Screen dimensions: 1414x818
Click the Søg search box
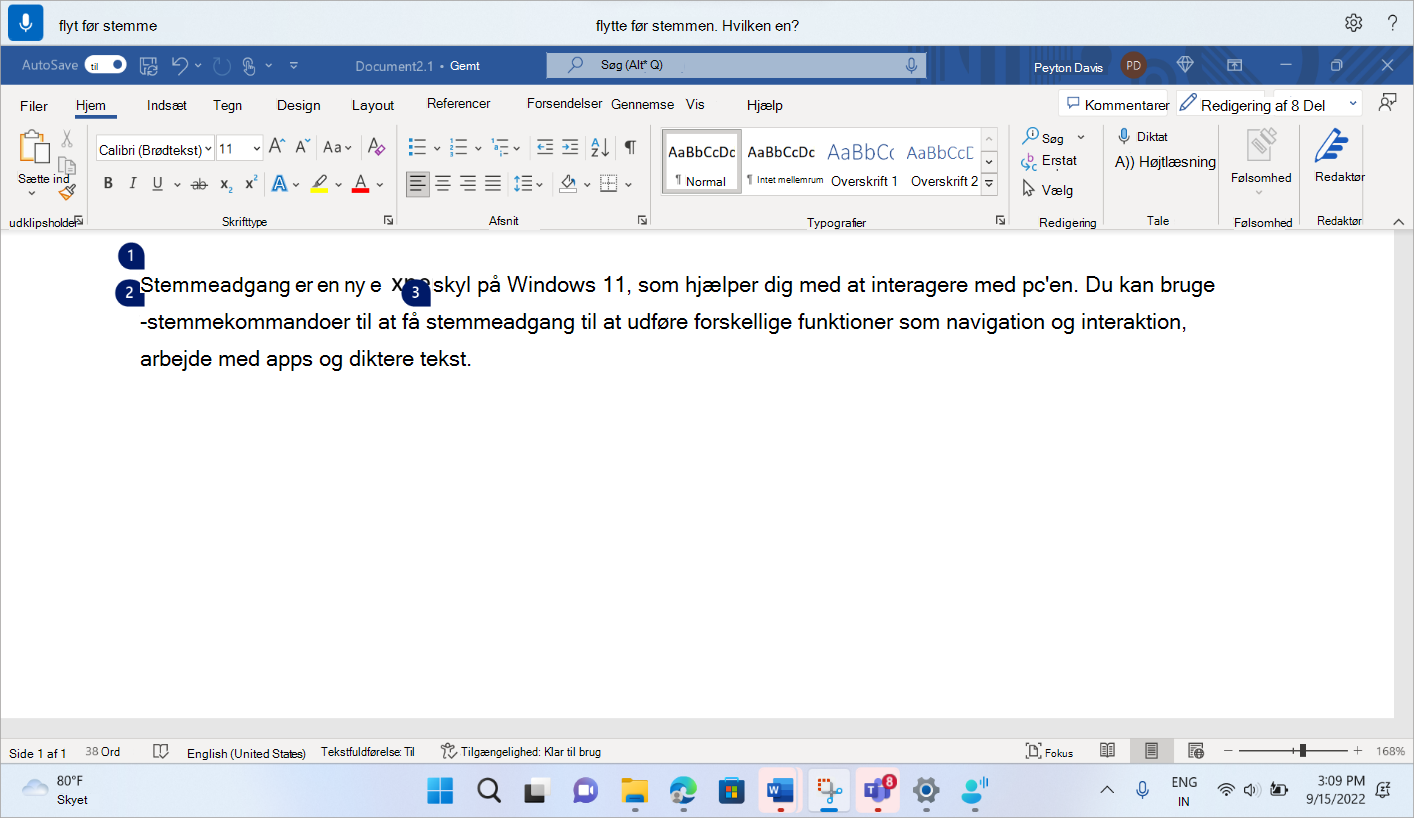click(x=736, y=65)
